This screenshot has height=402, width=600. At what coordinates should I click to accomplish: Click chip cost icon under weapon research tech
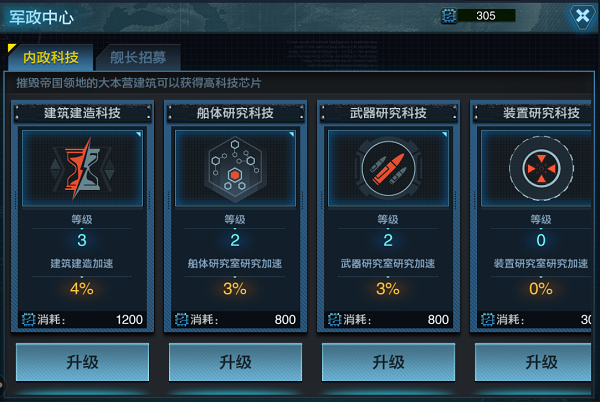pos(334,319)
